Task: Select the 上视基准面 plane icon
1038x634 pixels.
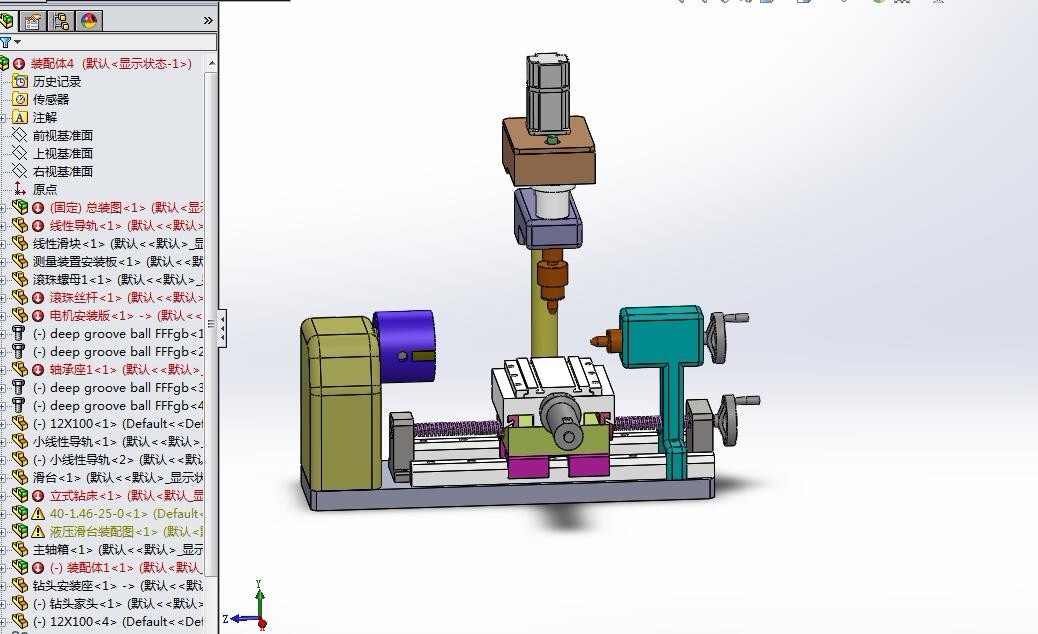Action: coord(21,153)
